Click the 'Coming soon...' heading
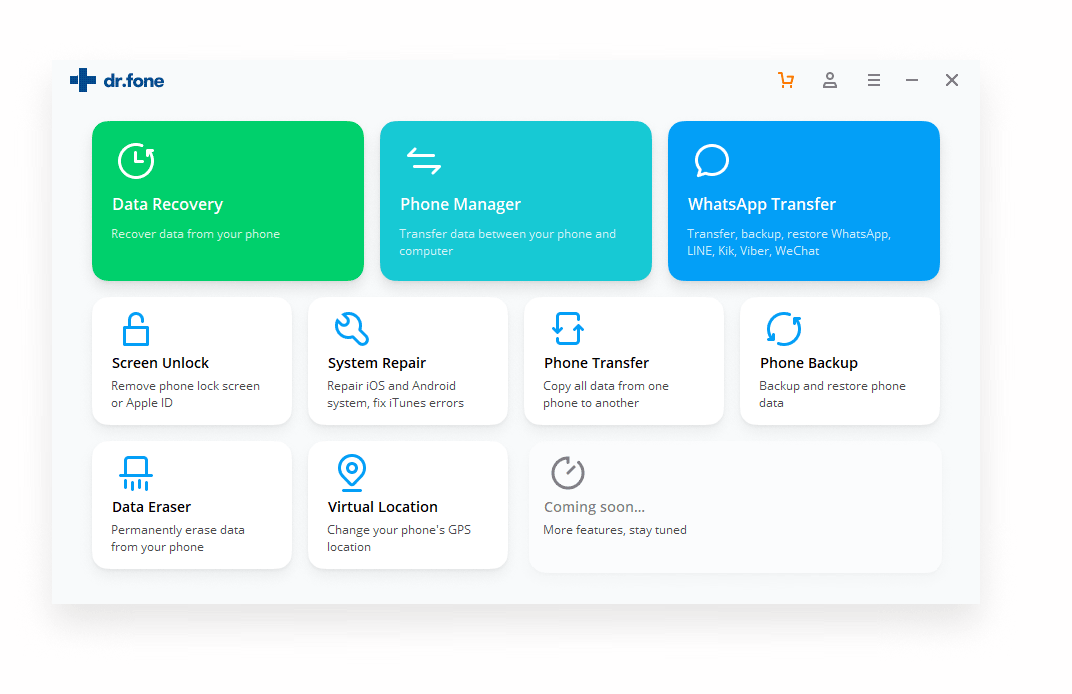 [x=594, y=507]
